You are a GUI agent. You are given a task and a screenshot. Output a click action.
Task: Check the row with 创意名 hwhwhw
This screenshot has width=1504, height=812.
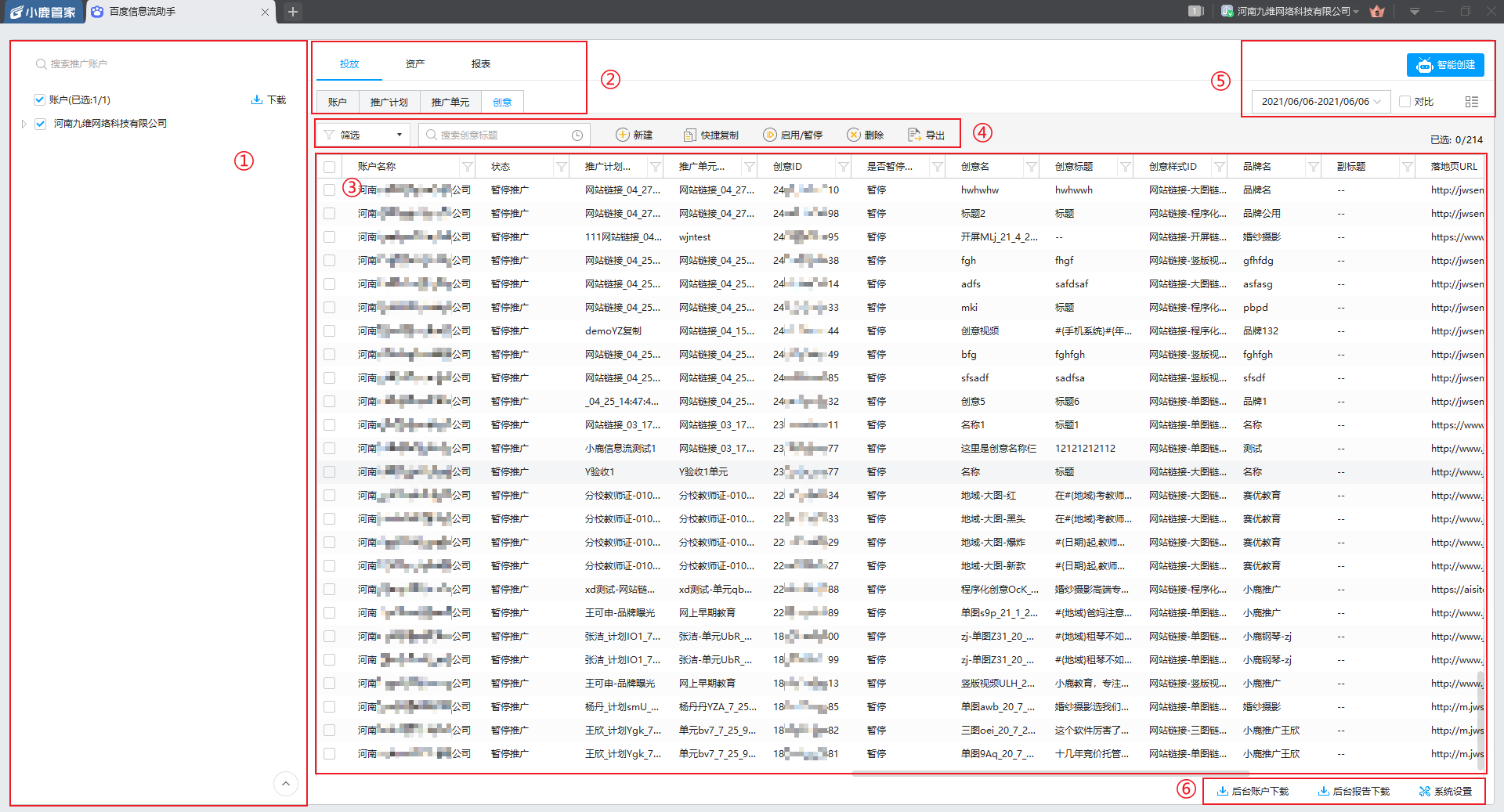tap(329, 189)
